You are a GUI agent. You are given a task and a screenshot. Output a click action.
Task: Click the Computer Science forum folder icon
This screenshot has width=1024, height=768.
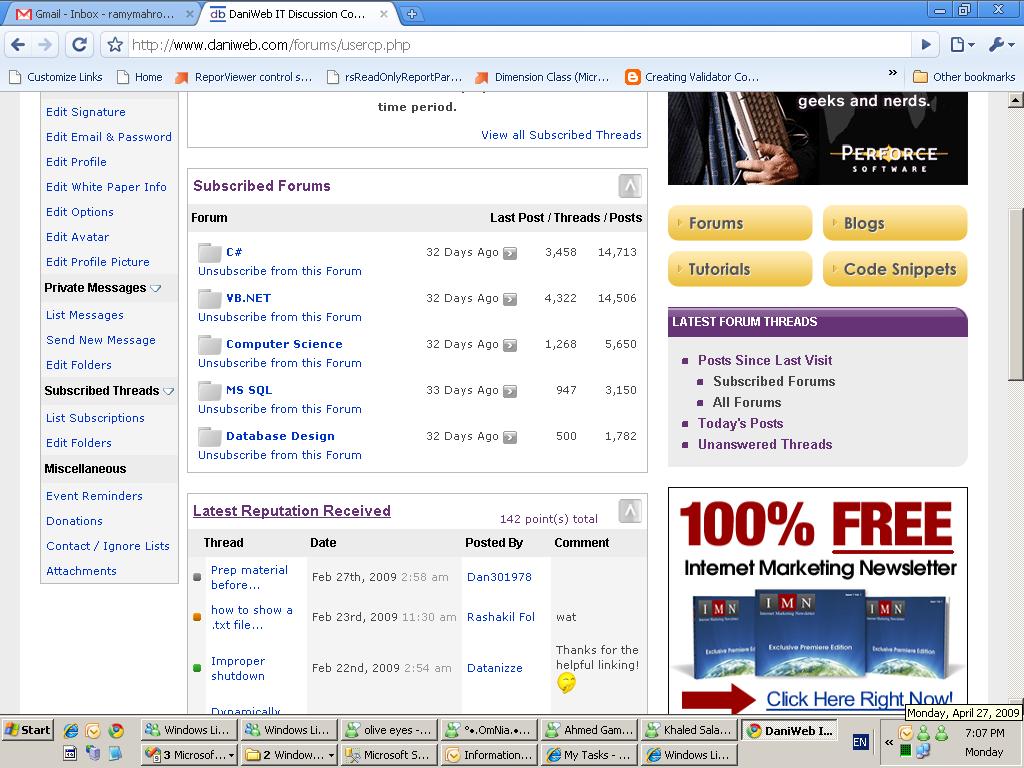210,344
